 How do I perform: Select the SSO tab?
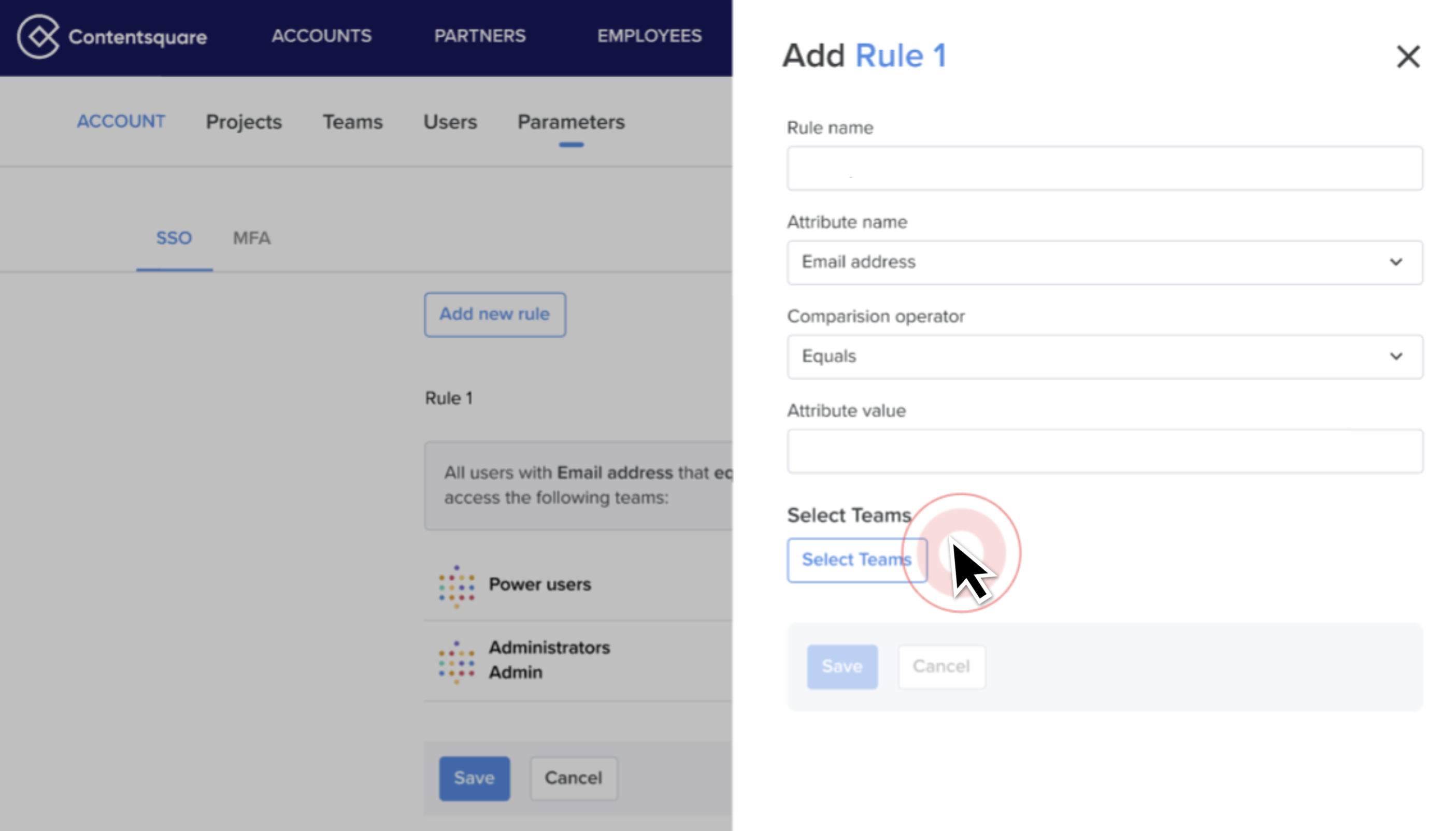coord(174,238)
